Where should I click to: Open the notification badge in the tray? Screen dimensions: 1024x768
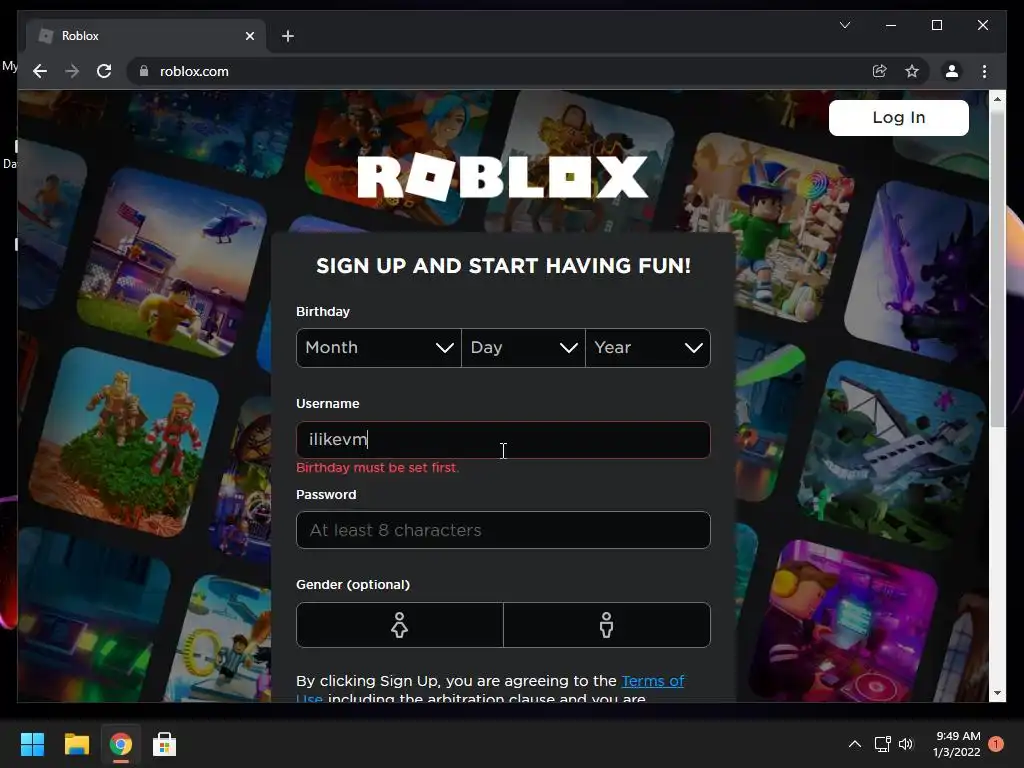click(x=996, y=744)
